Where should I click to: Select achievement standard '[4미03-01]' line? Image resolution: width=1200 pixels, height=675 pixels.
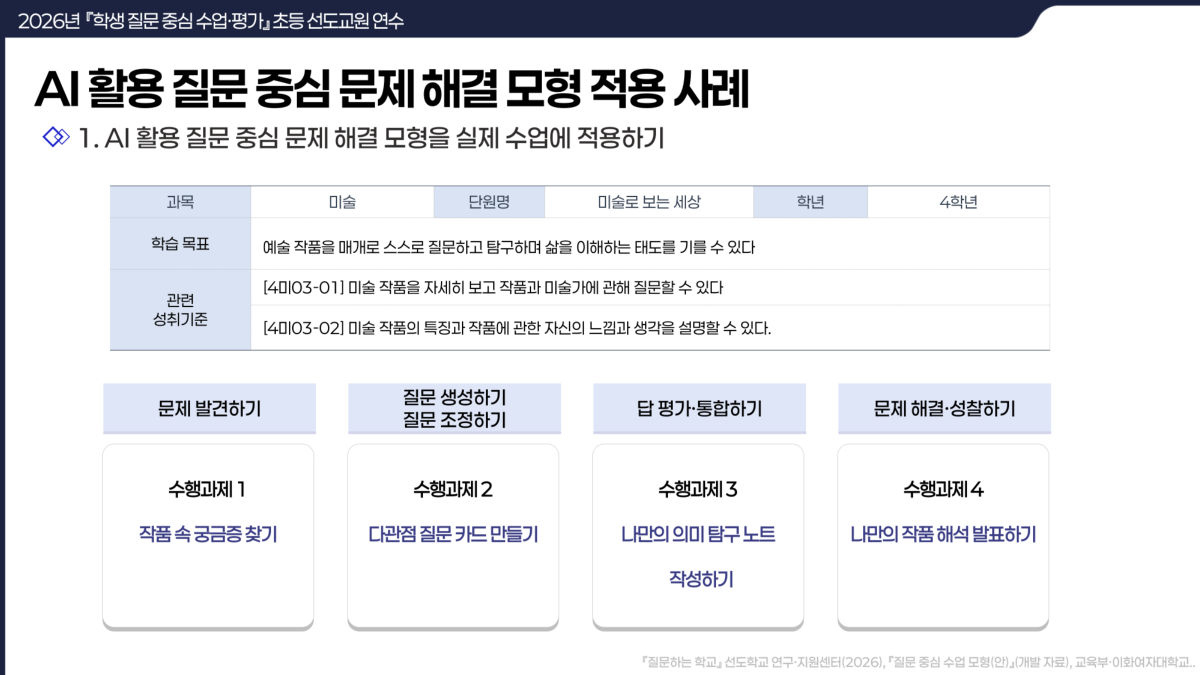coord(492,288)
